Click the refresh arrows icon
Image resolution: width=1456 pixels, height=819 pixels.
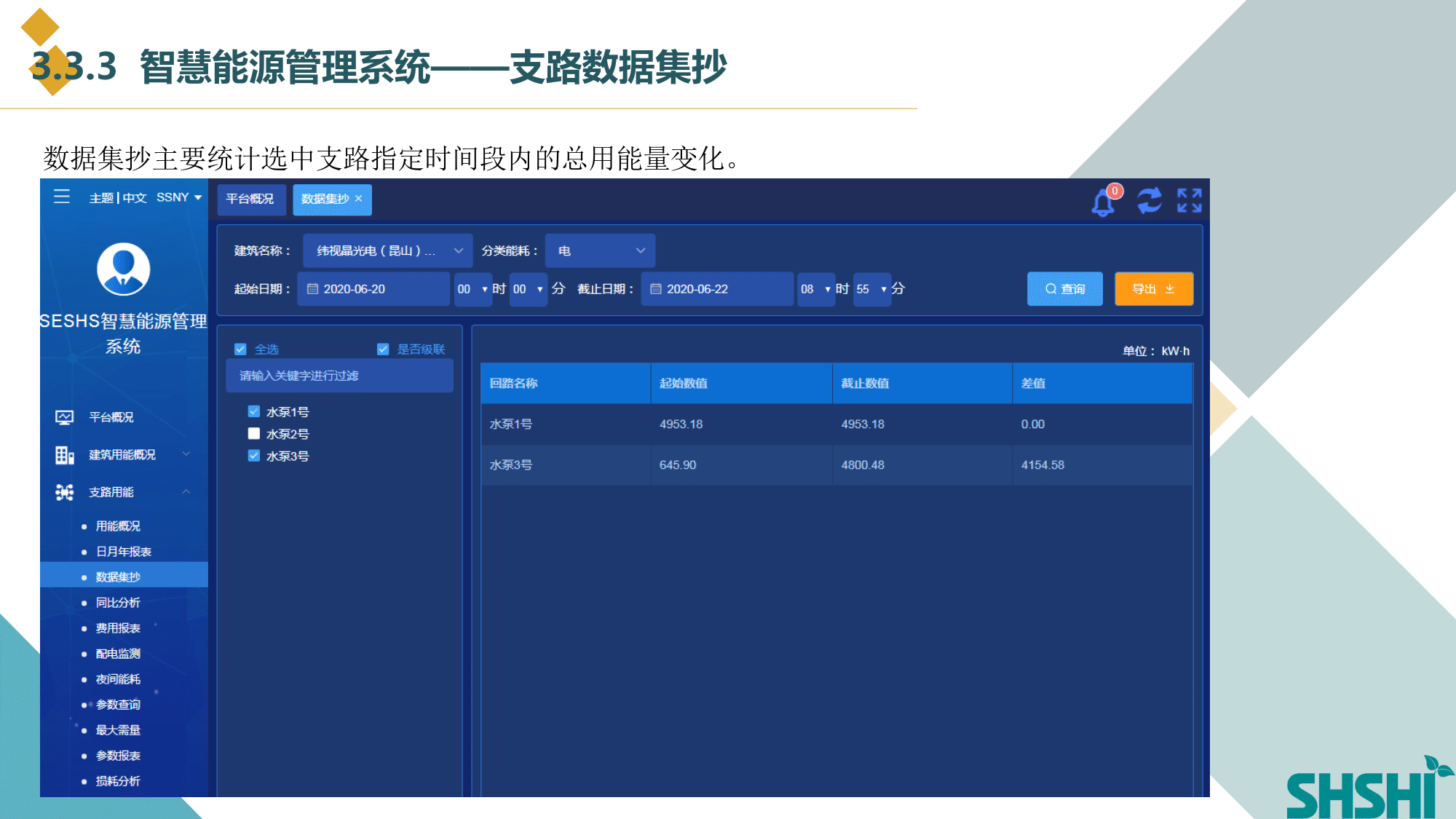click(x=1150, y=201)
